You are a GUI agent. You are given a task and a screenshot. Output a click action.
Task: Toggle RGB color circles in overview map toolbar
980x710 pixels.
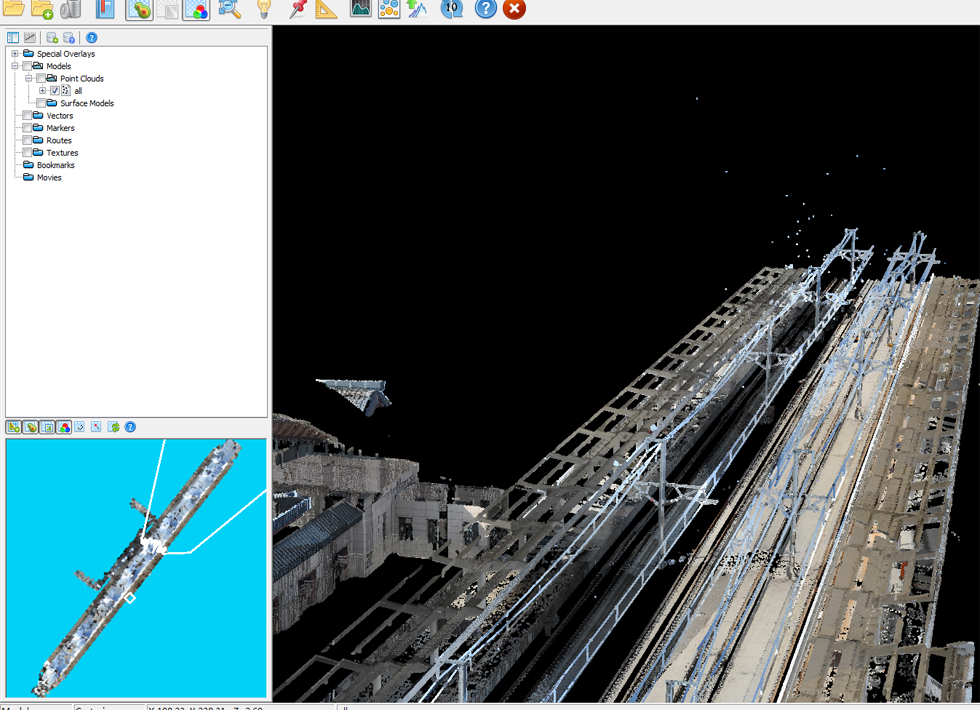point(63,427)
